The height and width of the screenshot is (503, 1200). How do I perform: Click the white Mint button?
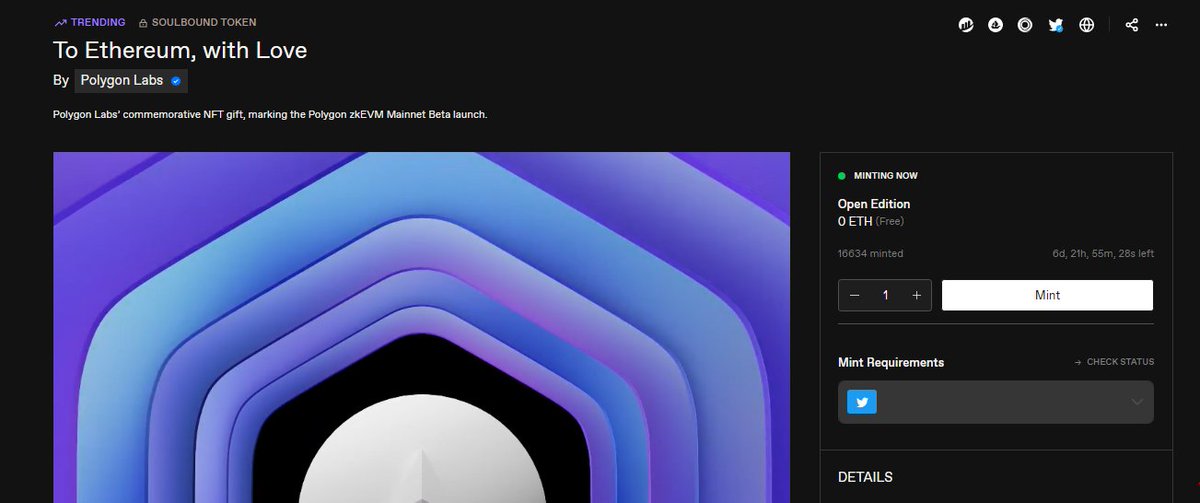[x=1047, y=295]
